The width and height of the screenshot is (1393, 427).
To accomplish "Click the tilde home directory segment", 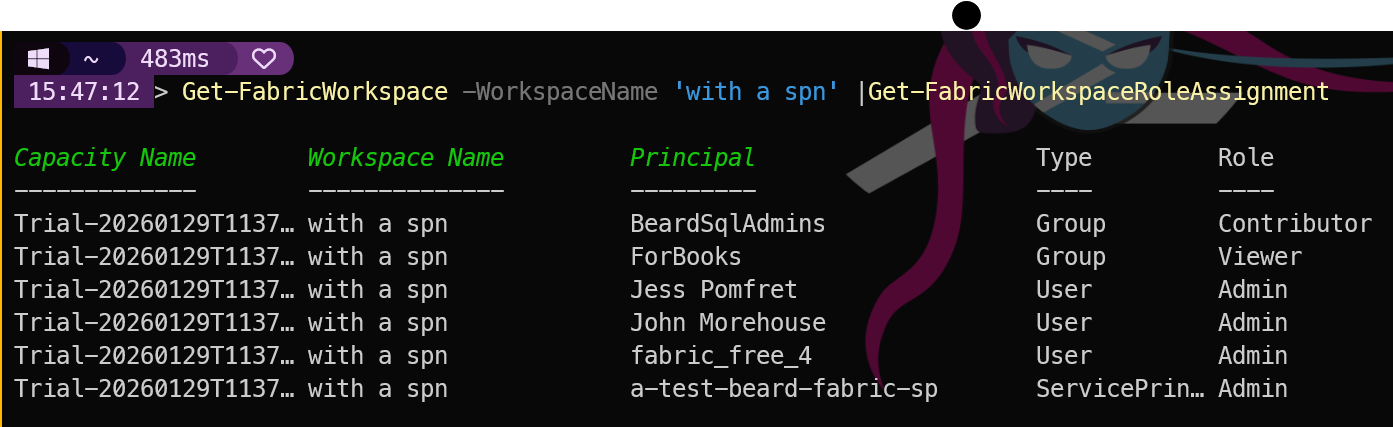I will click(x=91, y=59).
